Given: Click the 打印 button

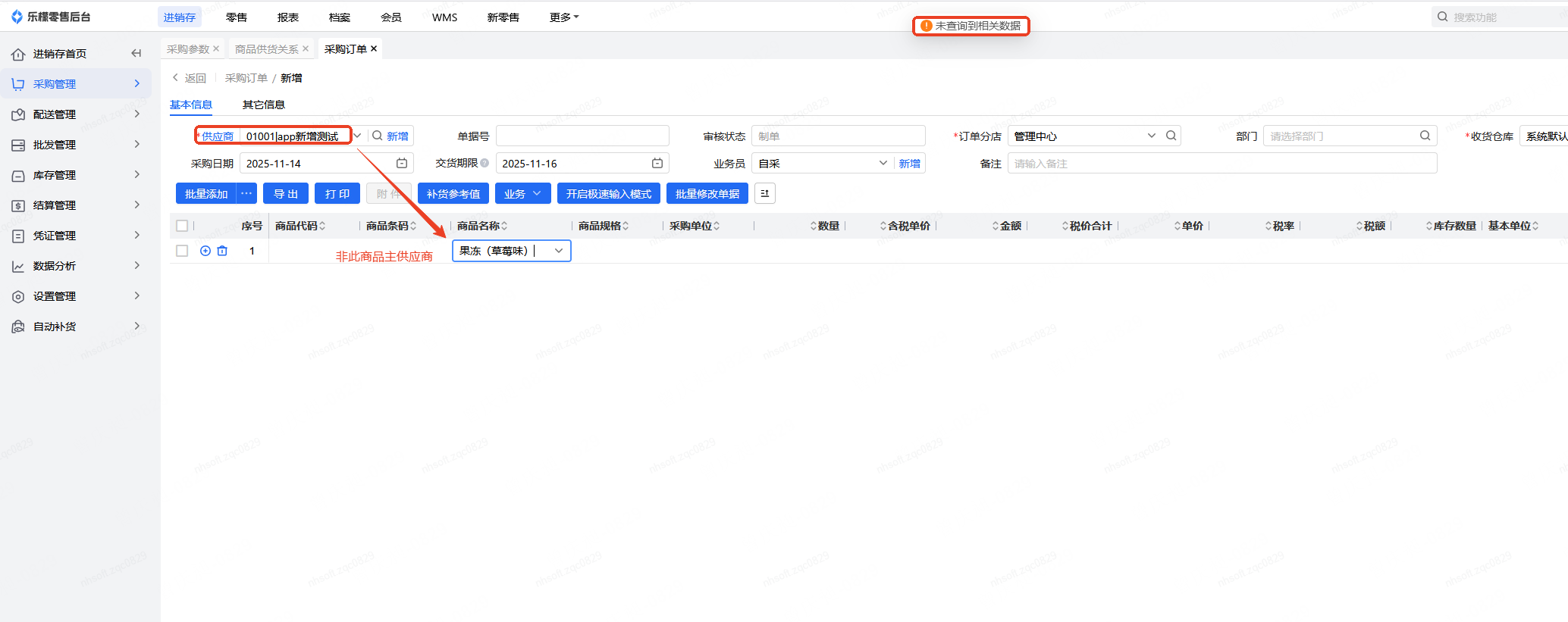Looking at the screenshot, I should pyautogui.click(x=337, y=194).
